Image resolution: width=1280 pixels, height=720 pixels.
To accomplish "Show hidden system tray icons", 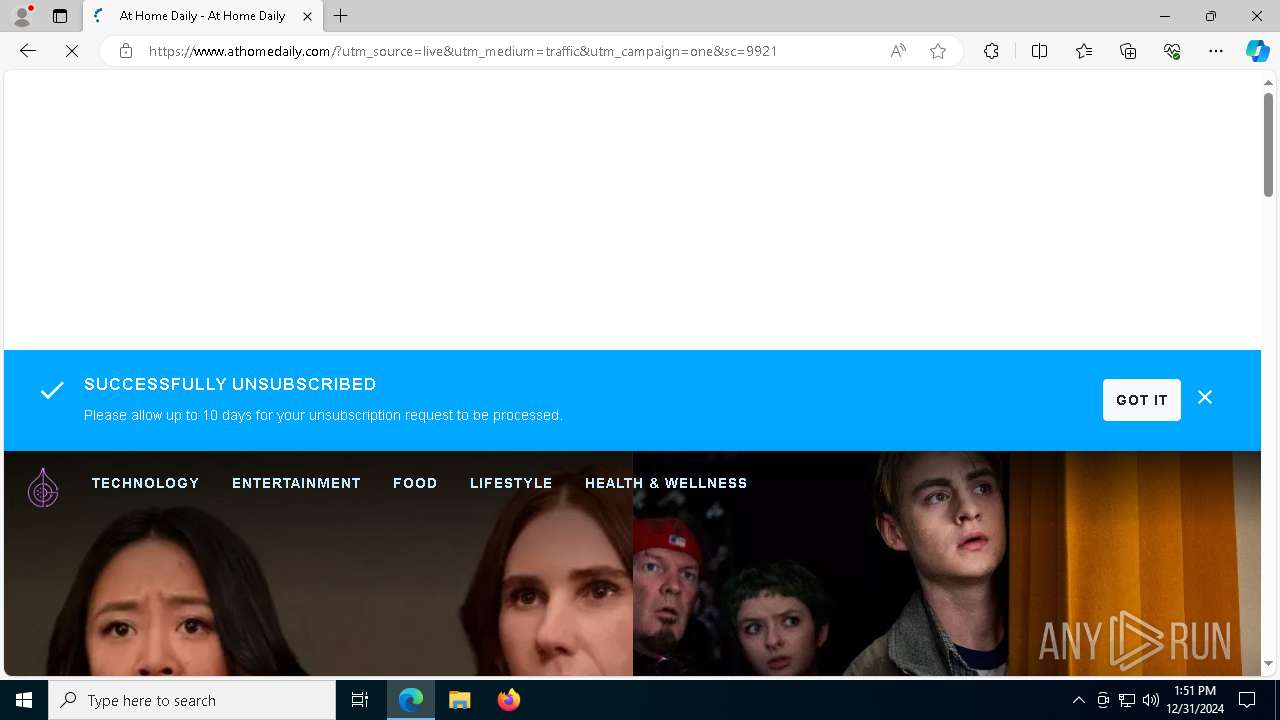I will [1078, 700].
